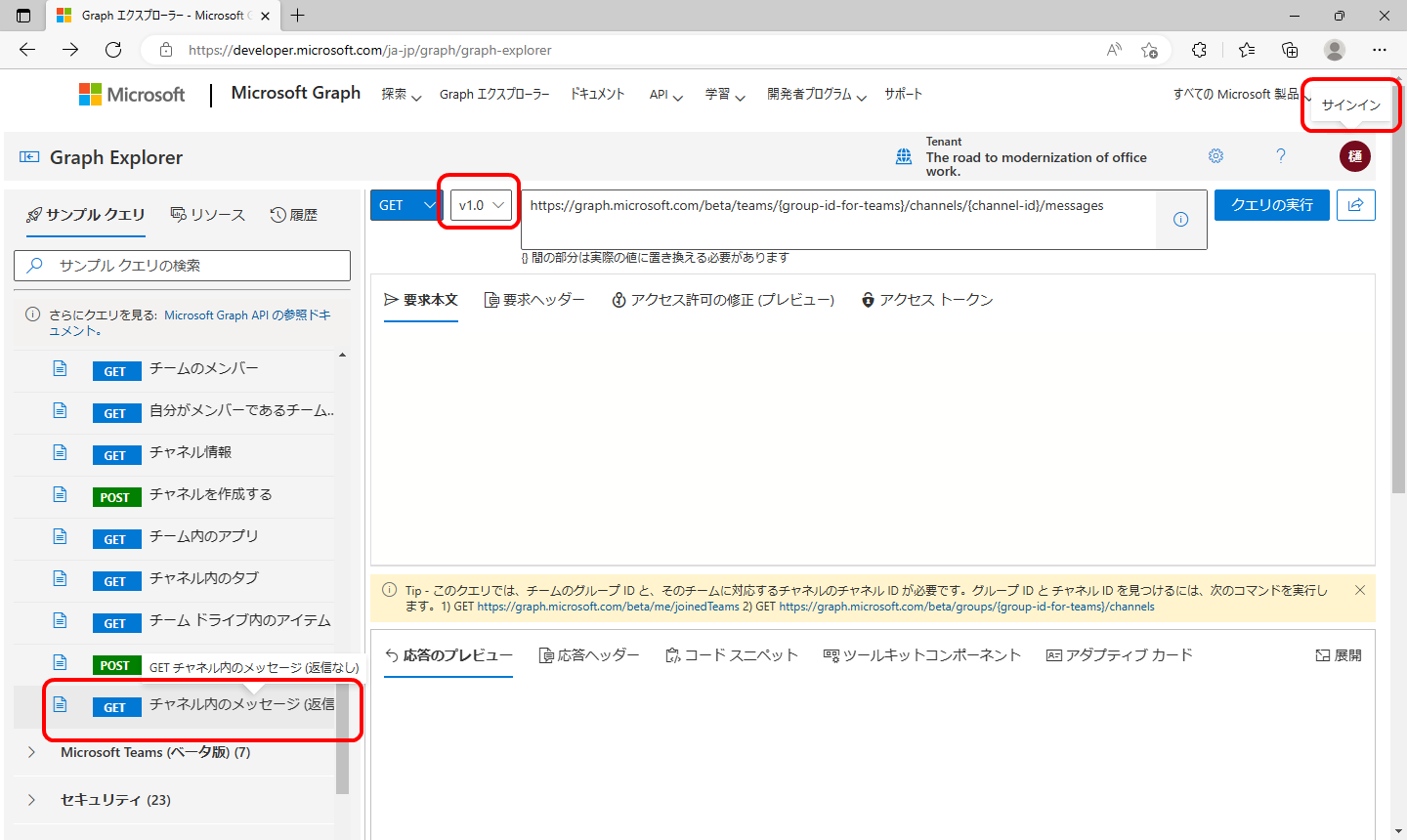Open browser settings and more menu
The width and height of the screenshot is (1407, 840).
coord(1380,50)
